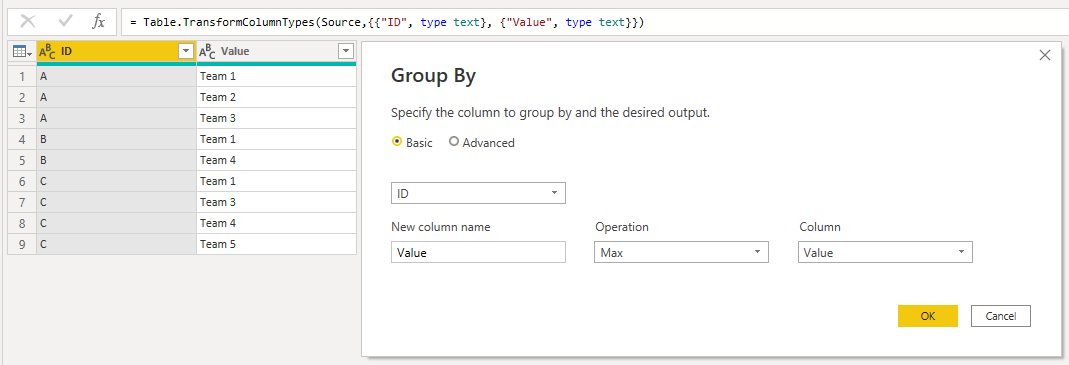The image size is (1069, 365).
Task: Click cell 'Team 4' in row 8
Action: point(276,223)
